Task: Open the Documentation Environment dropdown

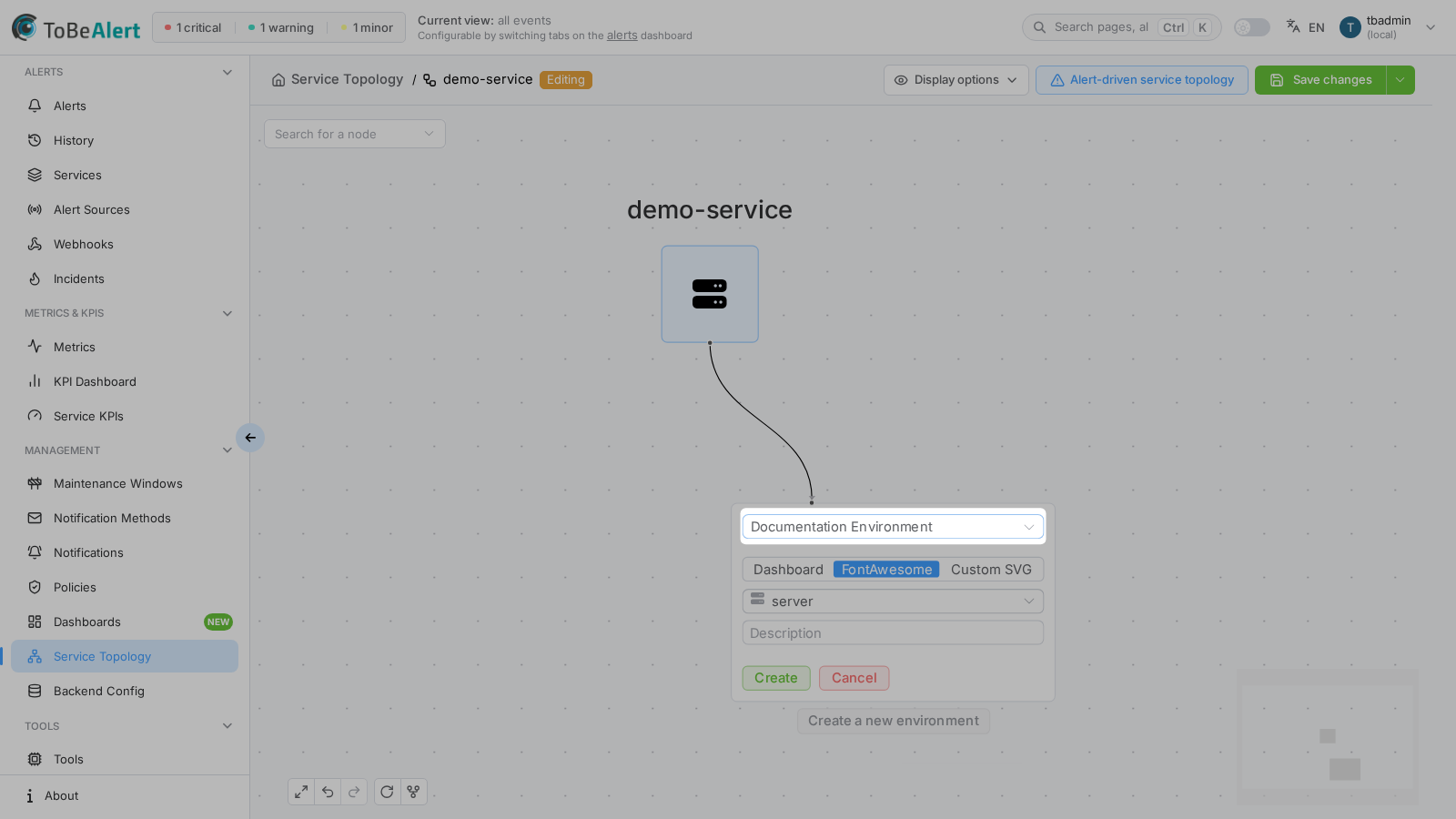Action: pyautogui.click(x=893, y=527)
